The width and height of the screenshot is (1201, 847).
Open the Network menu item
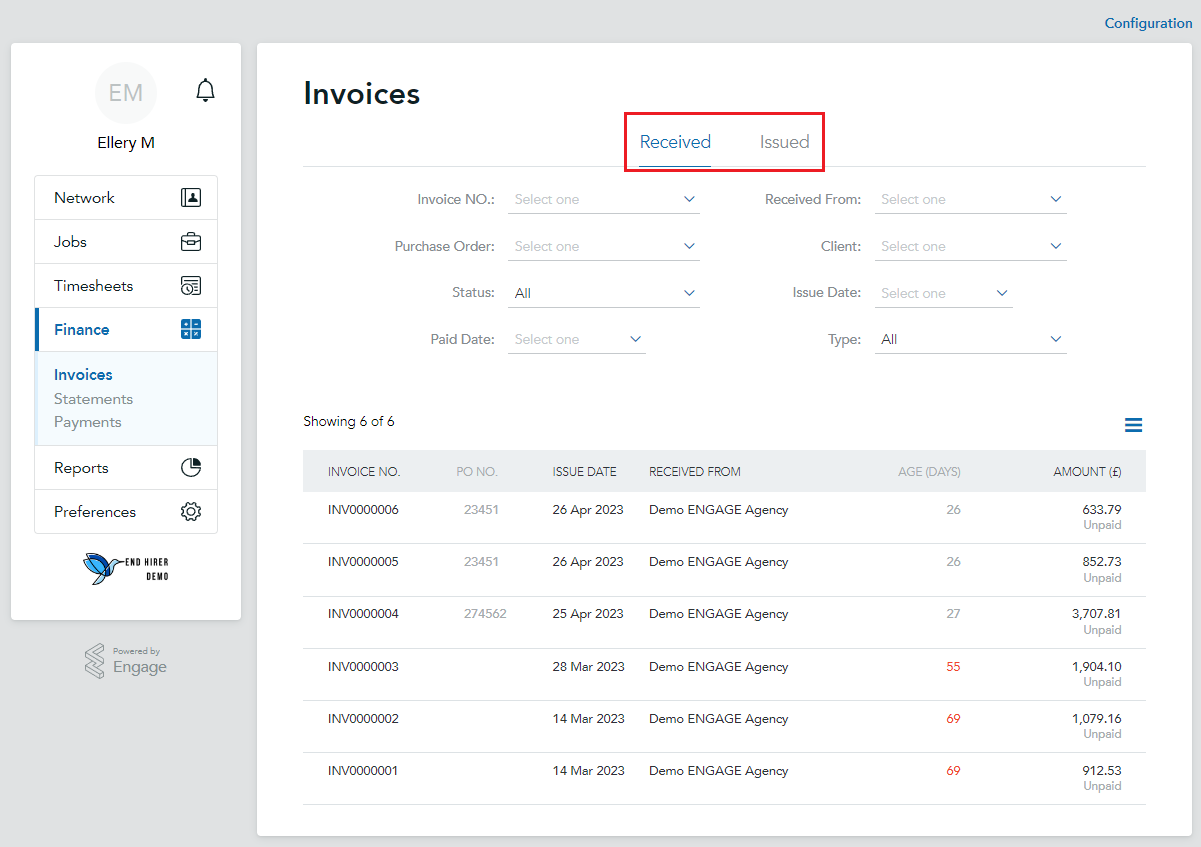[x=126, y=198]
